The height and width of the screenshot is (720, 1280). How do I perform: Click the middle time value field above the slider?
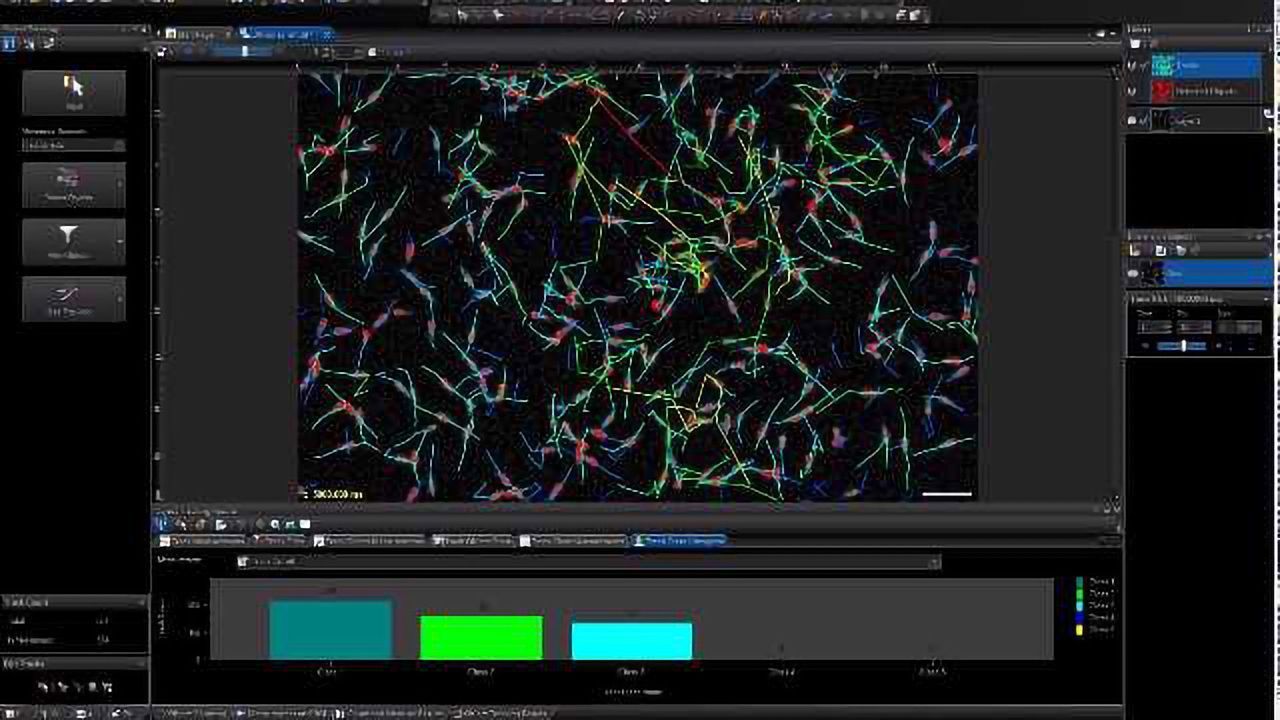click(x=1195, y=327)
